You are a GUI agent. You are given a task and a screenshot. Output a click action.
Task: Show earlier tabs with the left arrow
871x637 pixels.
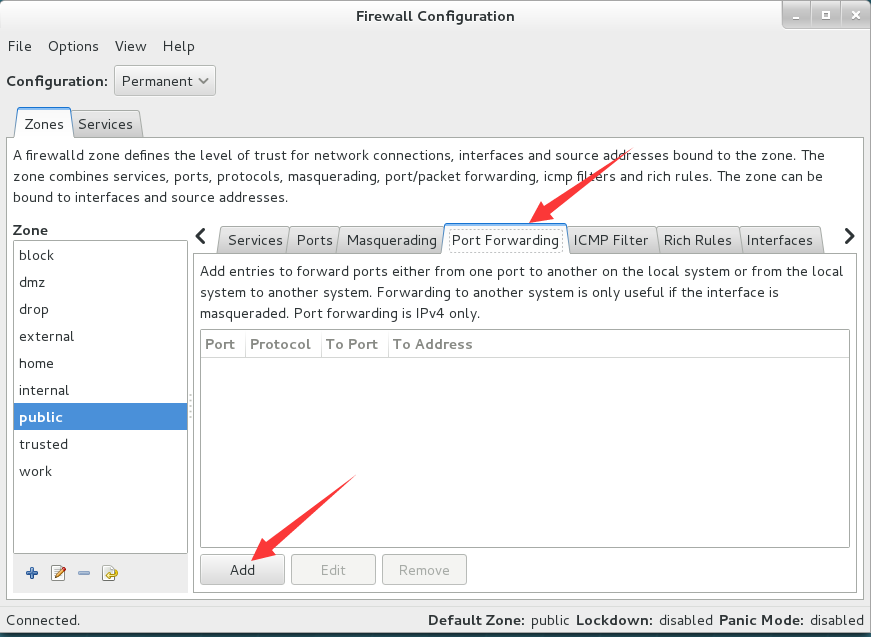click(x=201, y=236)
